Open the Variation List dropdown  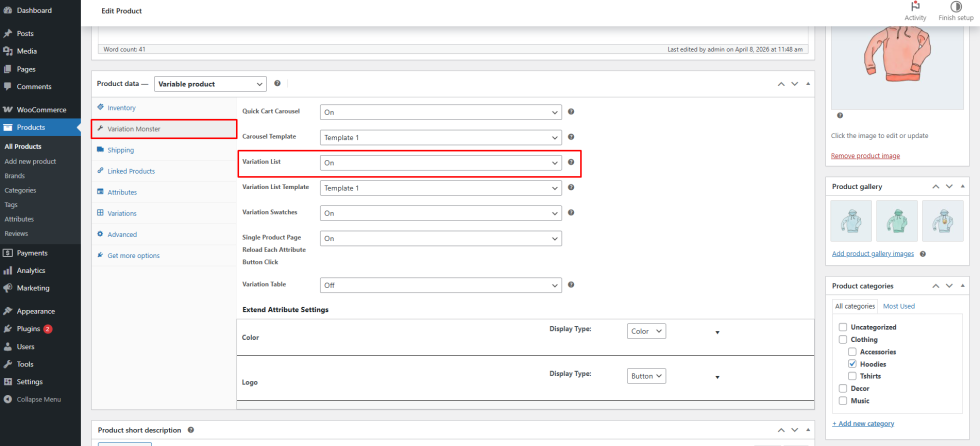click(x=440, y=162)
